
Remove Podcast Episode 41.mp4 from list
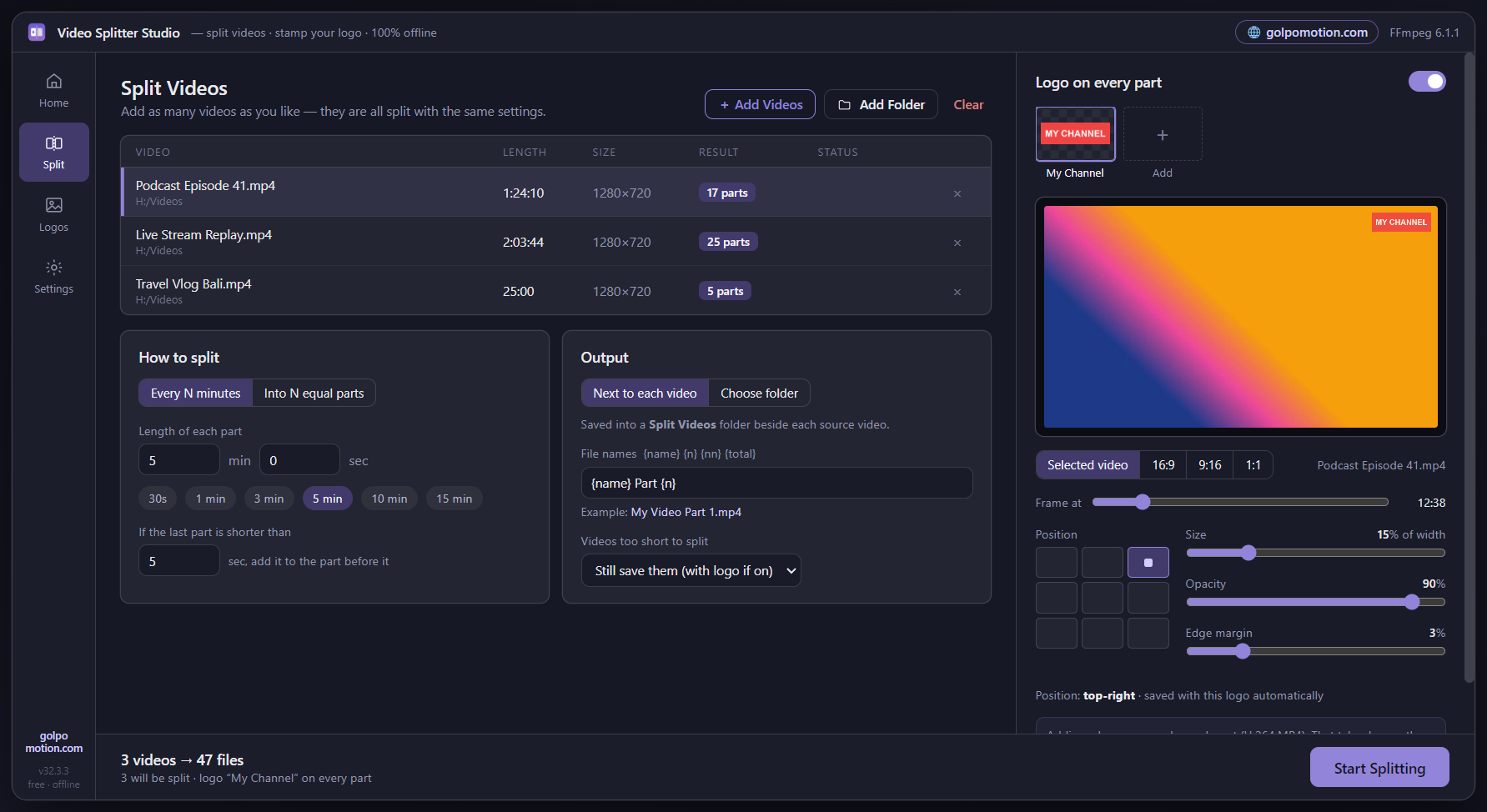957,193
